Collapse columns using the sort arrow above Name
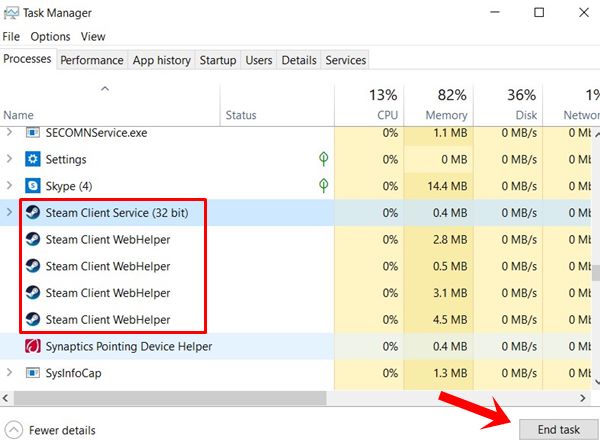The width and height of the screenshot is (600, 448). 105,89
